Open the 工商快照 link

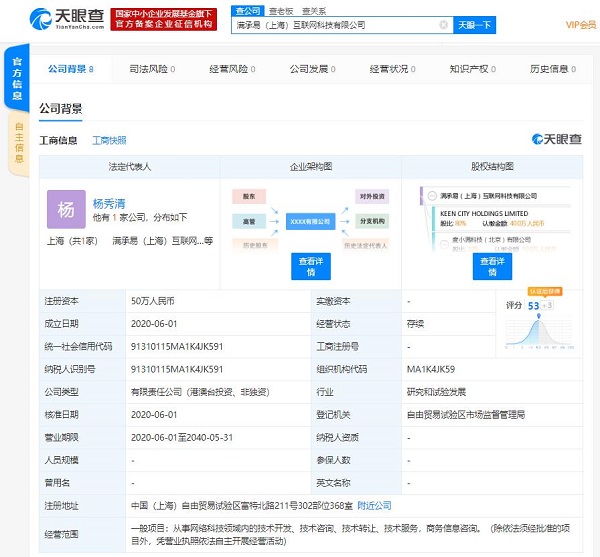109,140
